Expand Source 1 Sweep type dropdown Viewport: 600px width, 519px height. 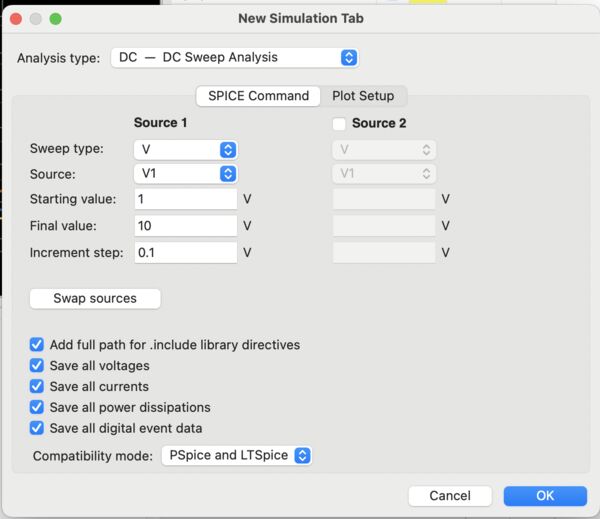(186, 149)
